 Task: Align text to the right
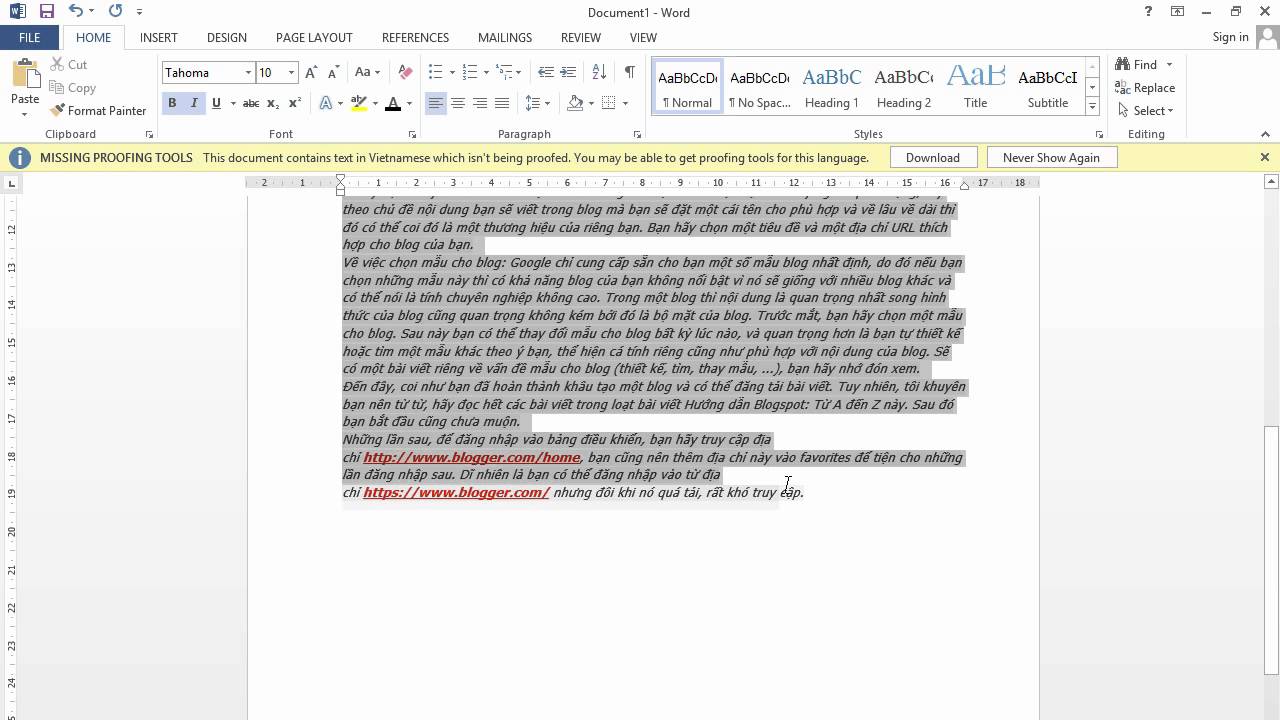coord(480,103)
